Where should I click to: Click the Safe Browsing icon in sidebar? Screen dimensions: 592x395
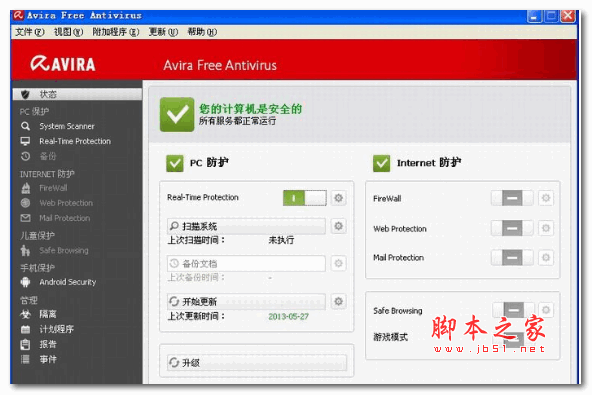coord(25,250)
